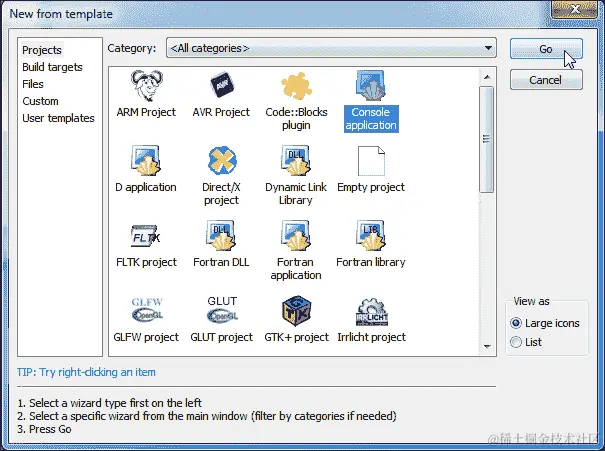Pick the D application icon
The height and width of the screenshot is (451, 605).
(146, 160)
